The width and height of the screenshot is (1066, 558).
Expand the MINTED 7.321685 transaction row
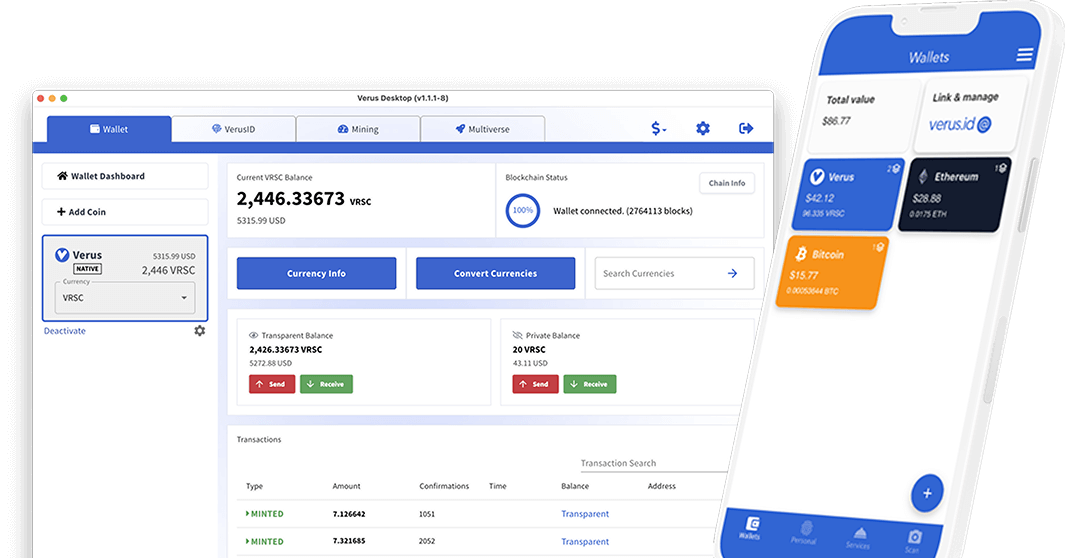coord(264,542)
